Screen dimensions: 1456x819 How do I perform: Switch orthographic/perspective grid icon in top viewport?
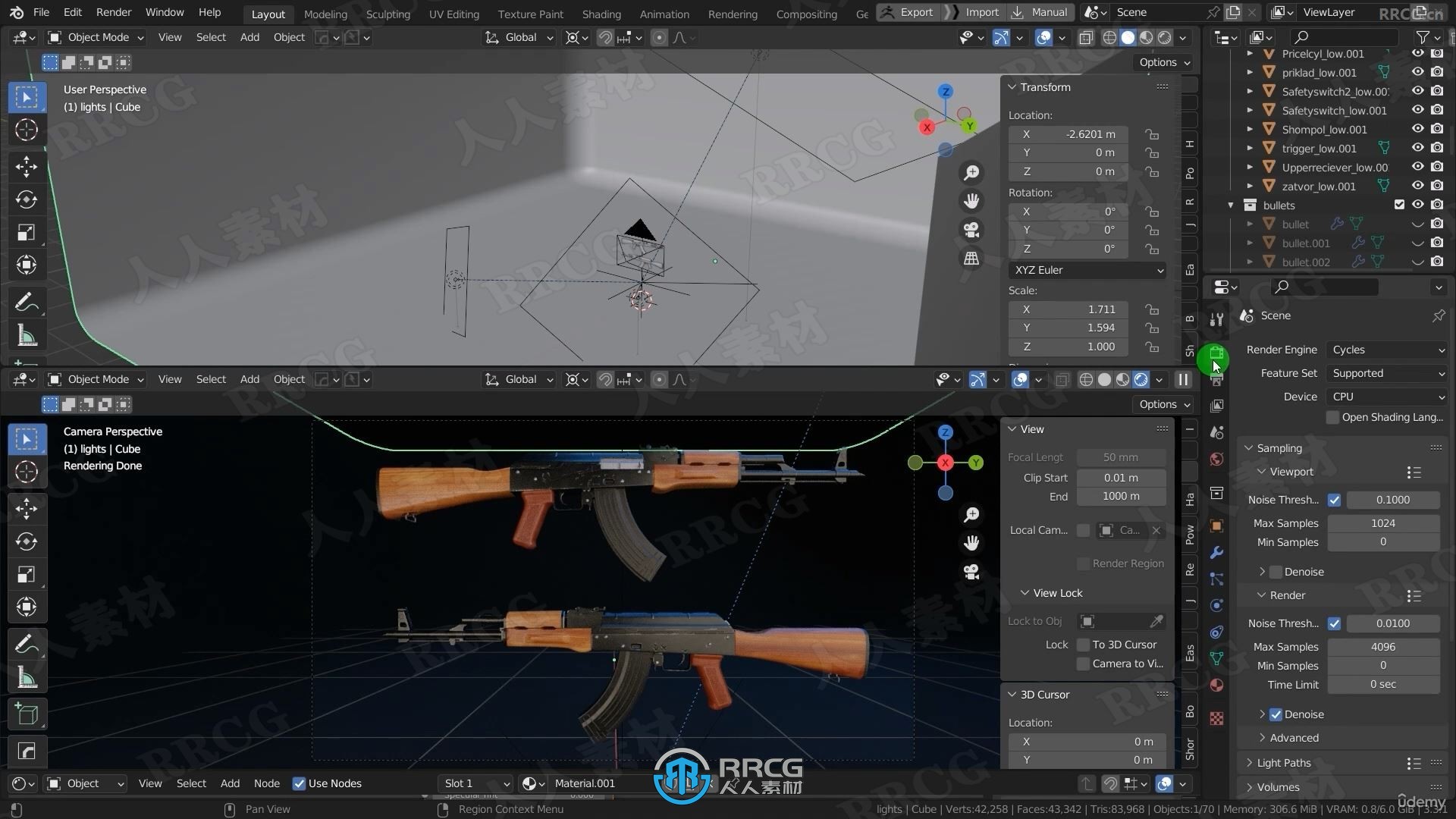pyautogui.click(x=971, y=258)
